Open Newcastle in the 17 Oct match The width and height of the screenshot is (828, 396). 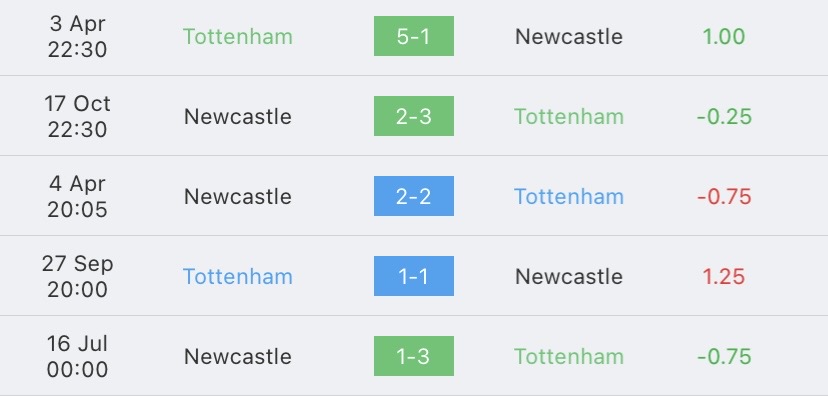[238, 117]
